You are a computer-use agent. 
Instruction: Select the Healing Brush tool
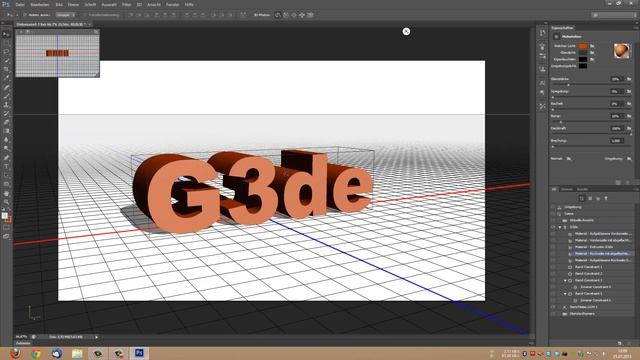click(x=6, y=87)
